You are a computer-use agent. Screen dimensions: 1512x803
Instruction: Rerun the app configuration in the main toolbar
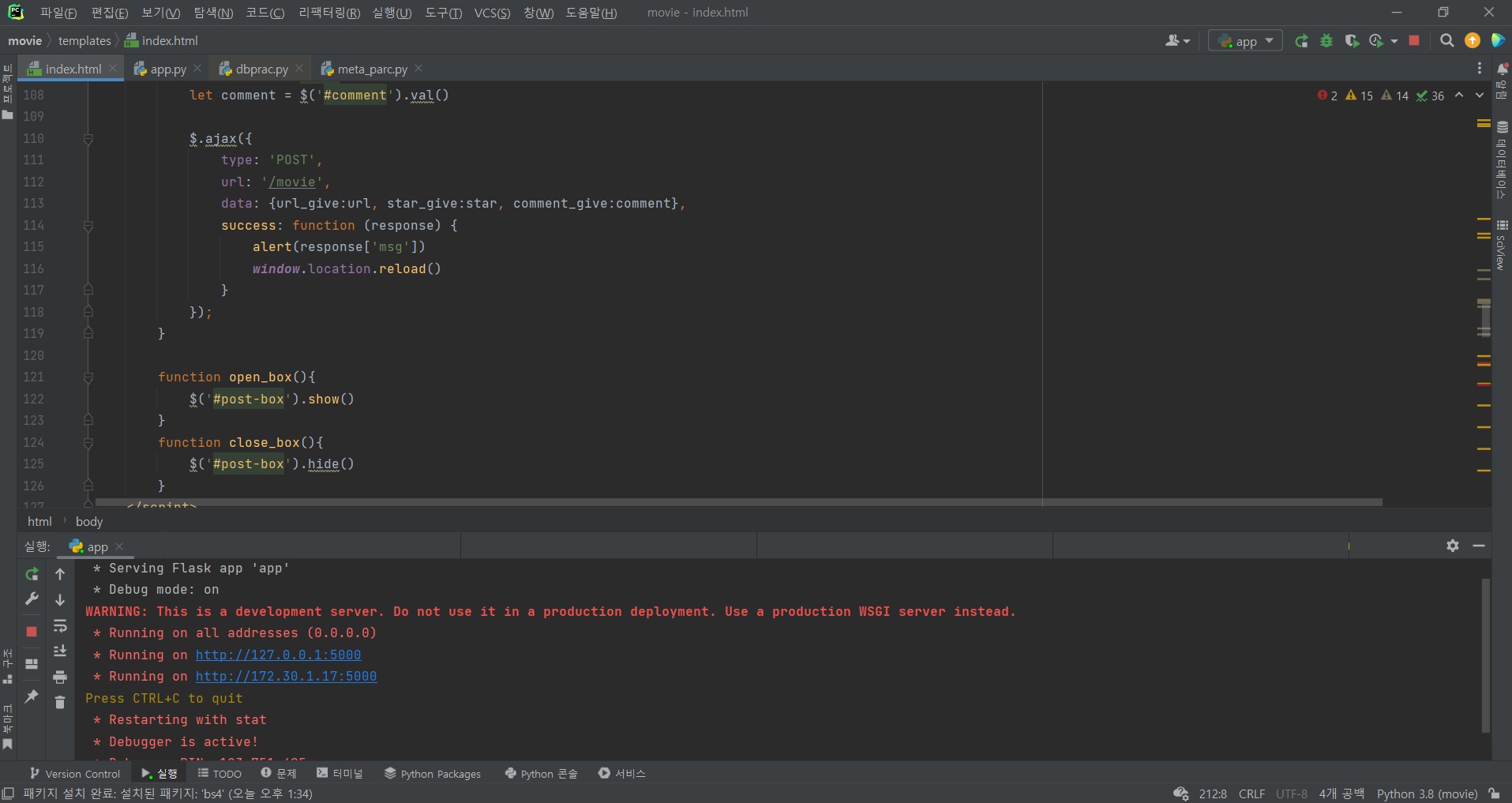pos(1301,41)
